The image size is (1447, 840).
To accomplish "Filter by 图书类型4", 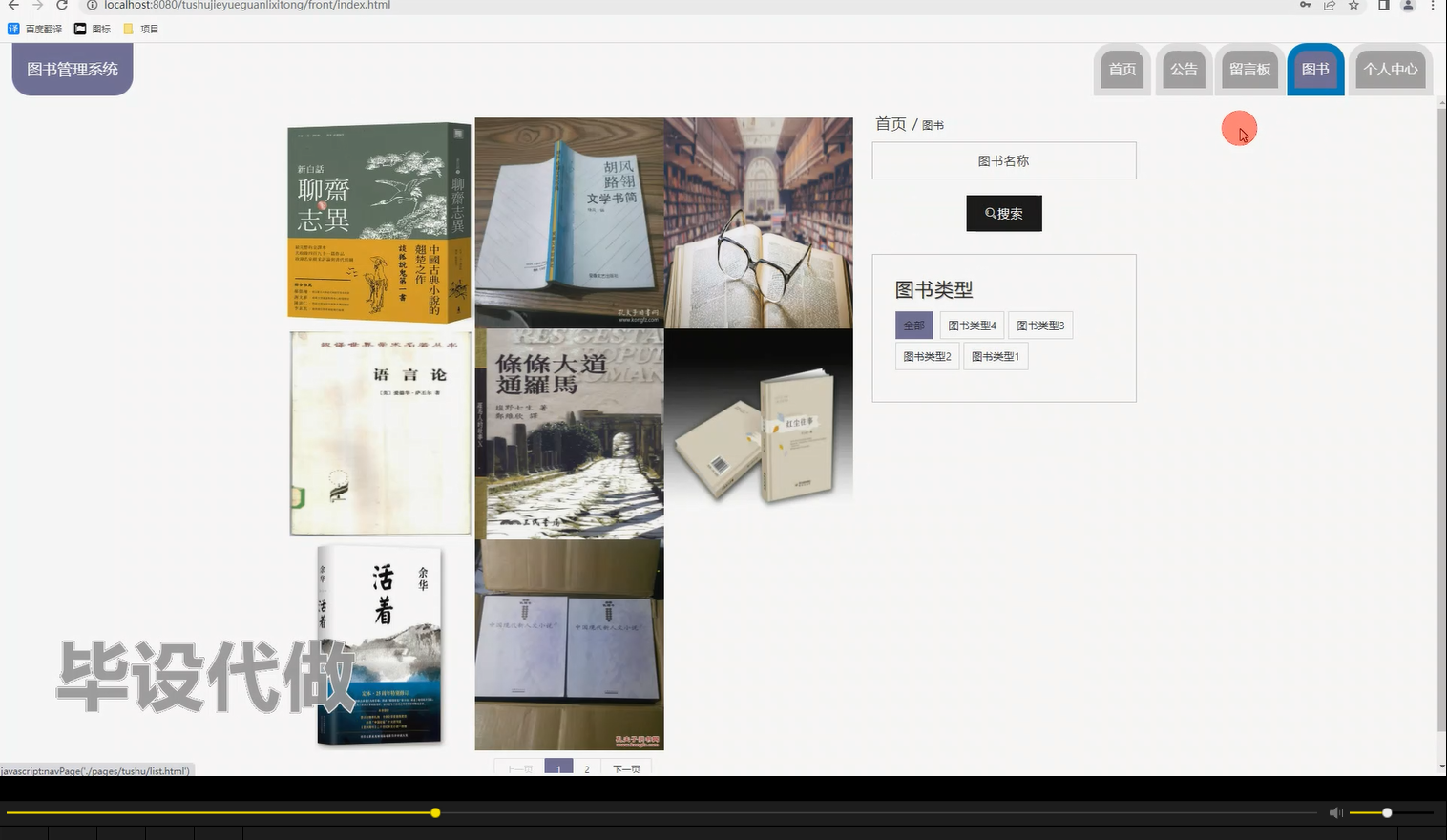I will pyautogui.click(x=972, y=325).
